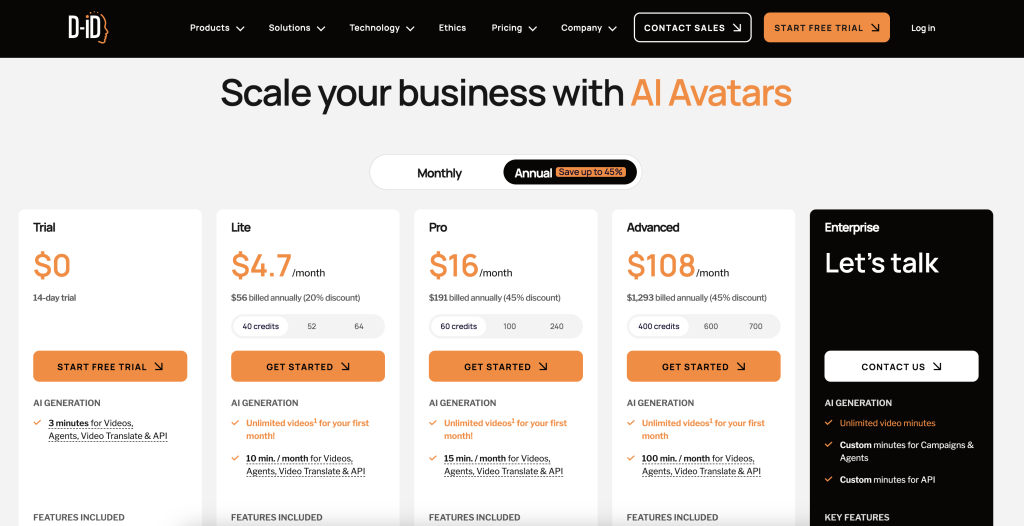Click arrow icon on Enterprise Contact Us button

coord(937,367)
